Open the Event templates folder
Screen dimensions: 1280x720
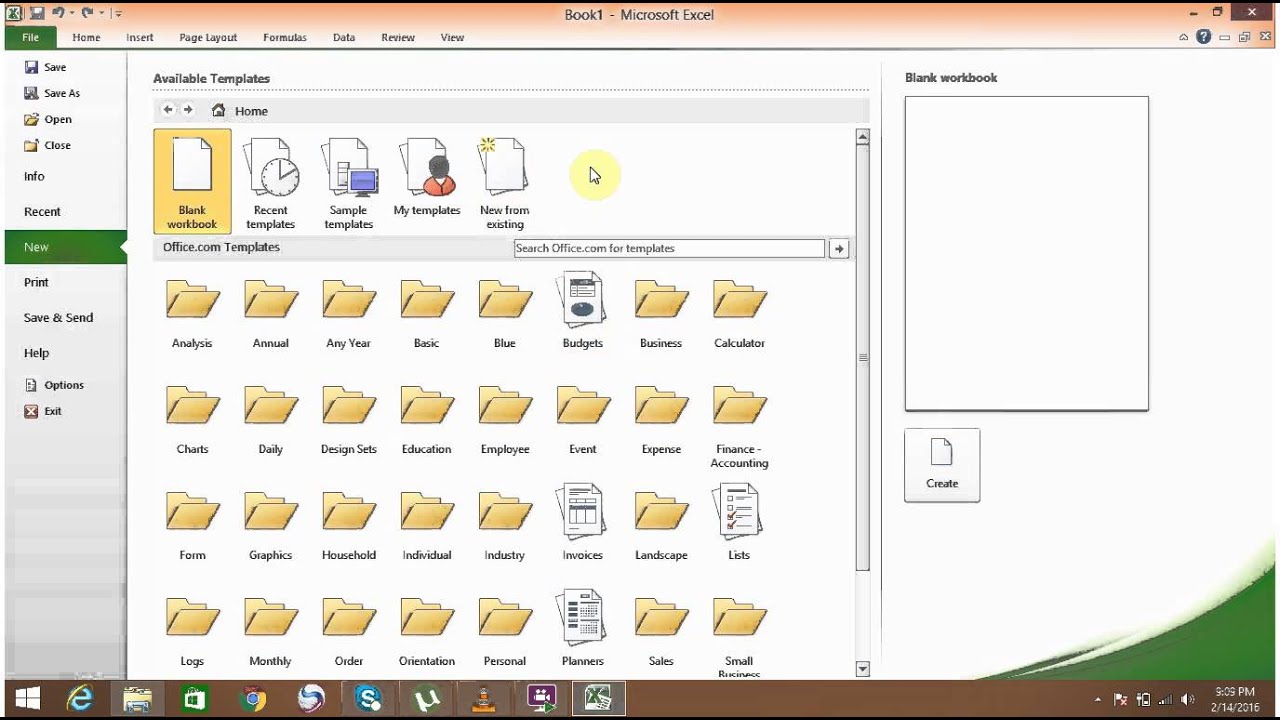pyautogui.click(x=583, y=418)
